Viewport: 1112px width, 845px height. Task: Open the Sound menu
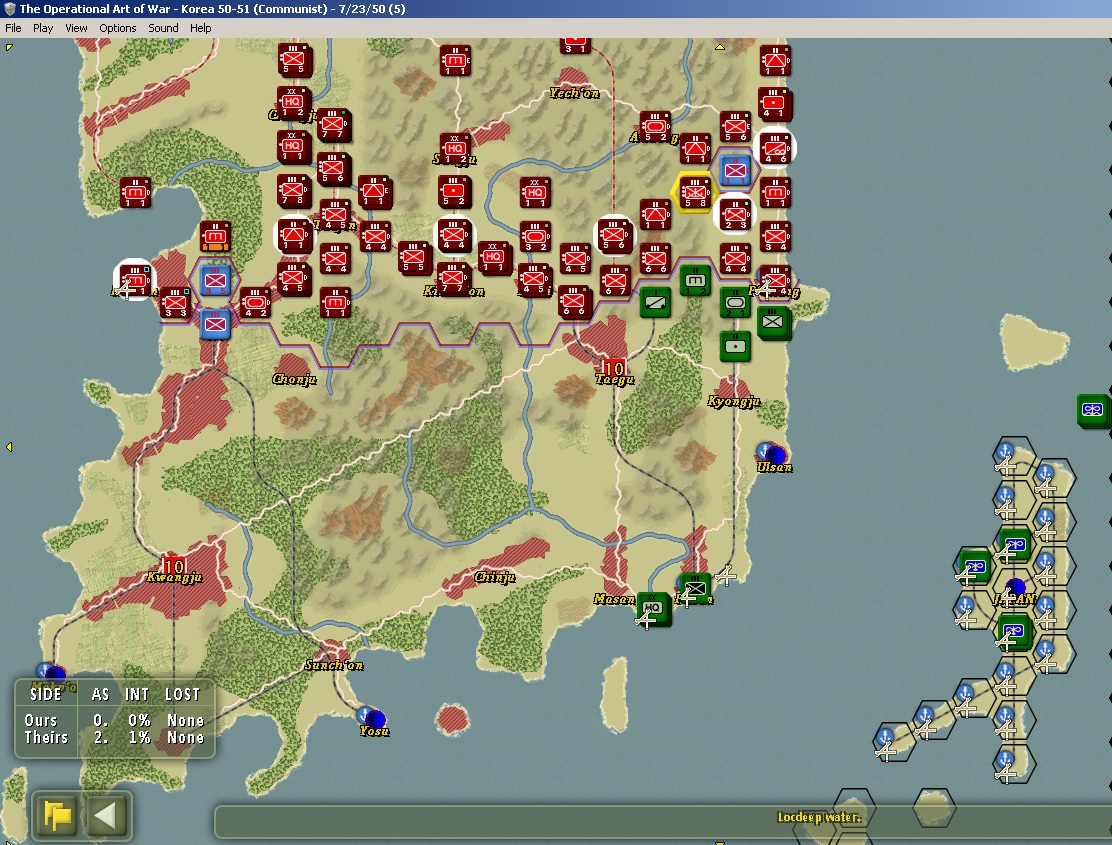(x=163, y=28)
